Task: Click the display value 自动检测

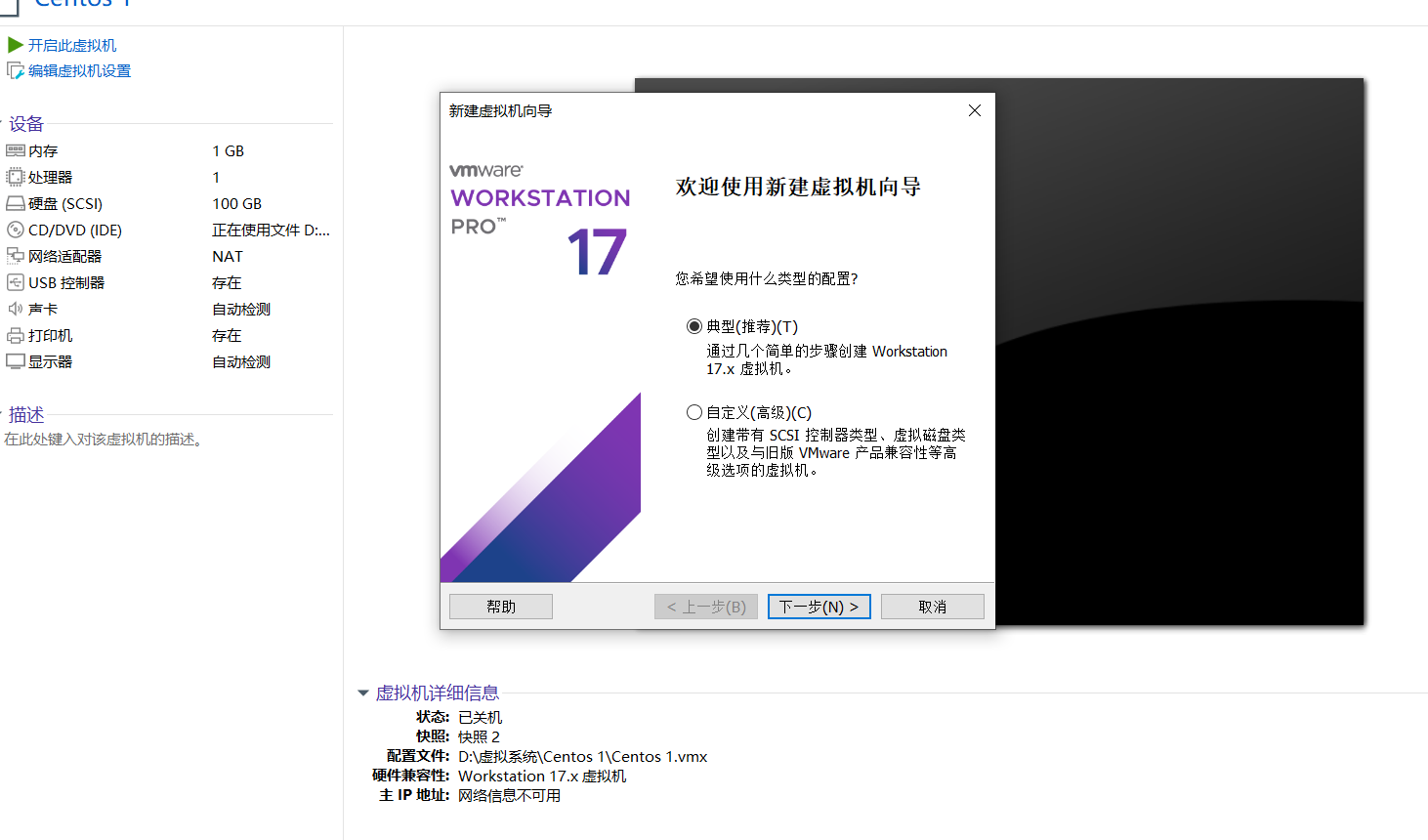Action: click(241, 361)
